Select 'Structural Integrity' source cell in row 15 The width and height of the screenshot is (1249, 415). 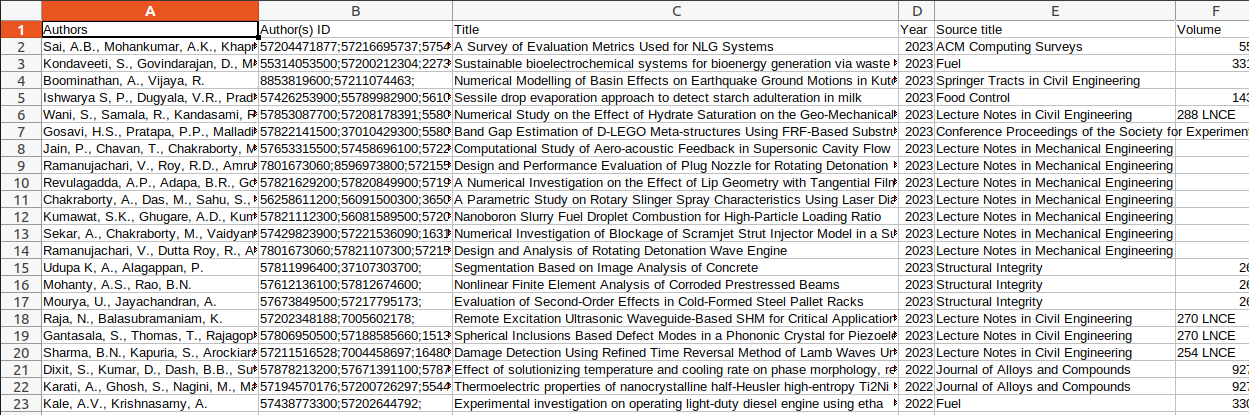tap(1054, 268)
